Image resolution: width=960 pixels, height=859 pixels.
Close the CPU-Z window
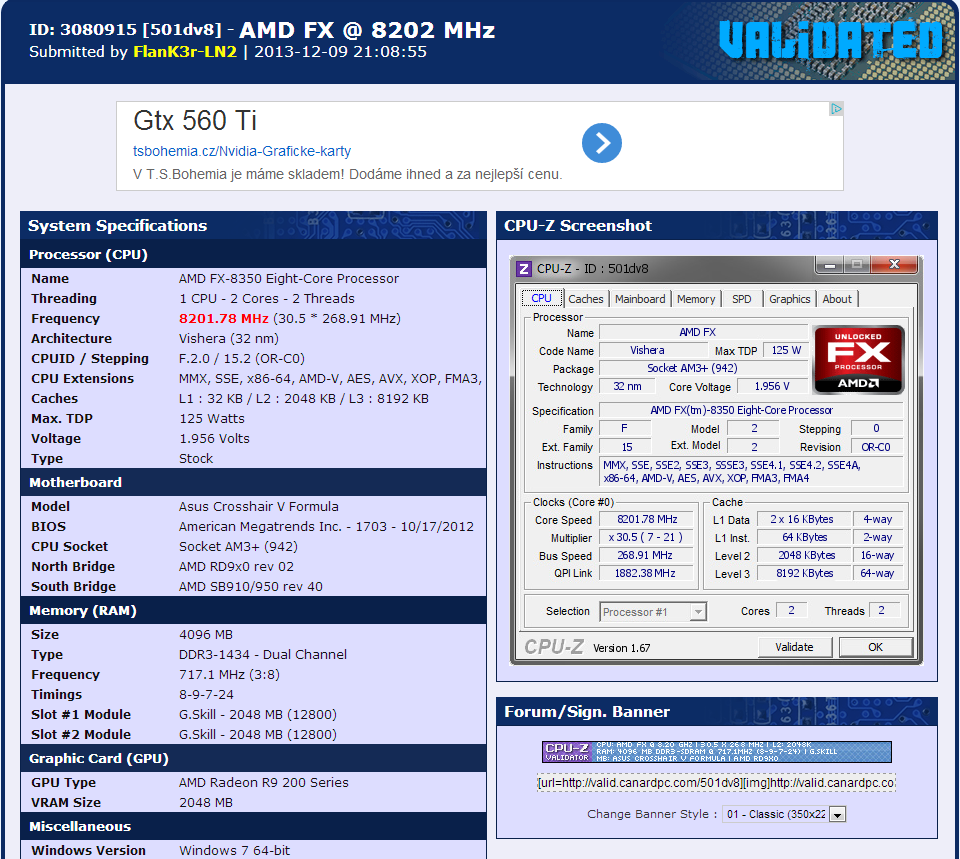tap(894, 264)
